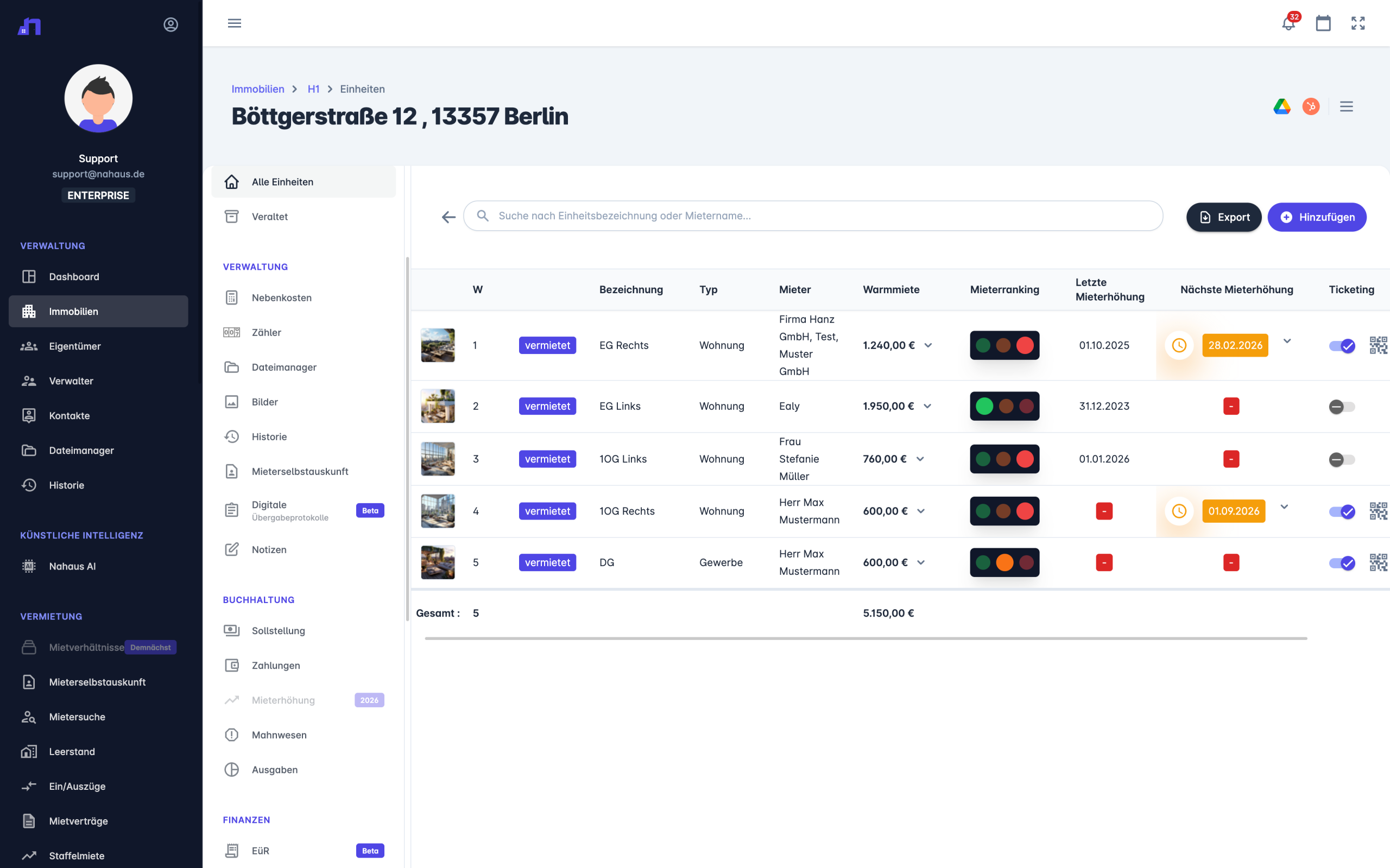Click Mieterranking traffic light for EG Links
This screenshot has height=868, width=1390.
pyautogui.click(x=1003, y=407)
